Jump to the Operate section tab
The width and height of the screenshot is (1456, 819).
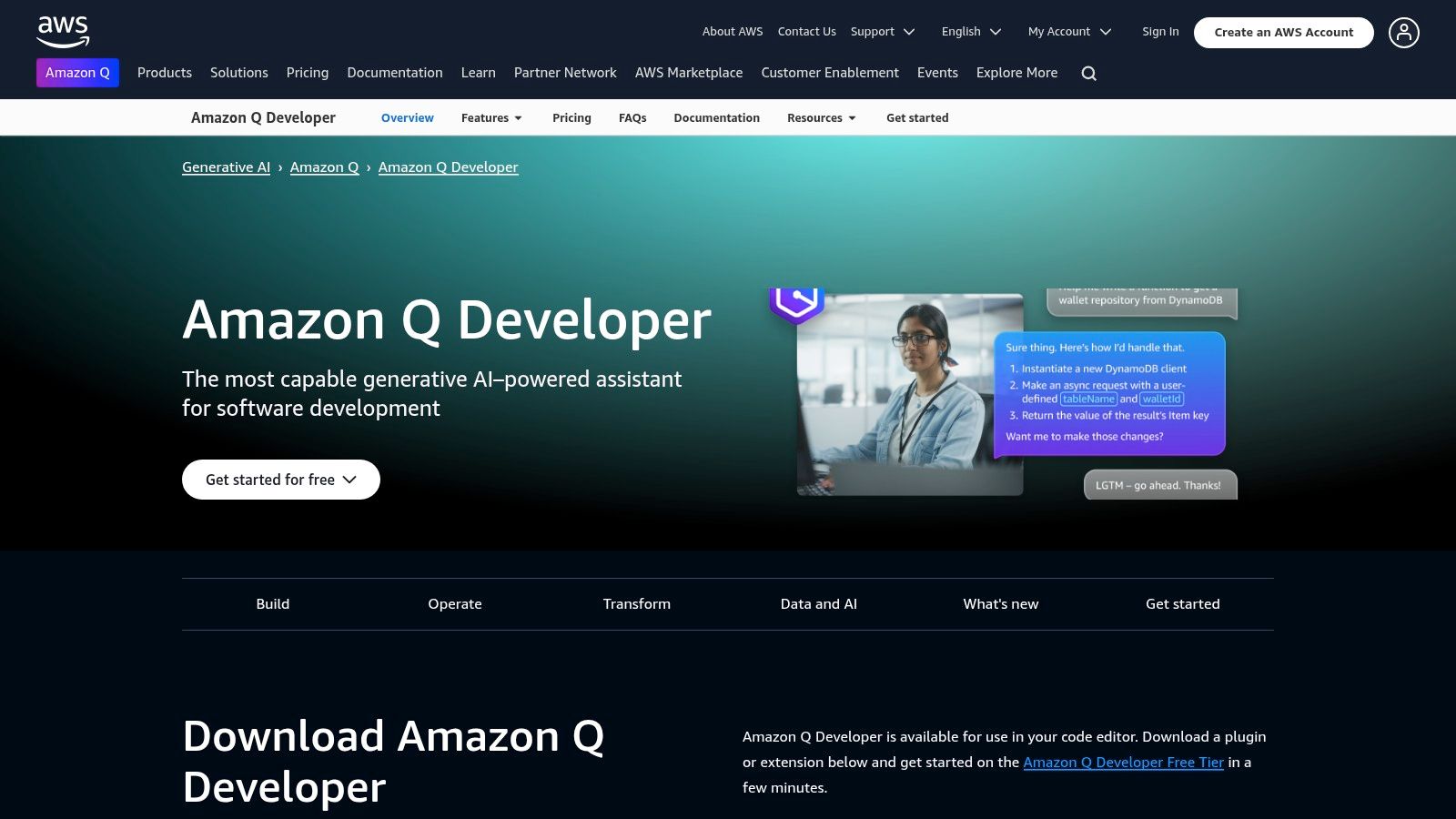pyautogui.click(x=455, y=604)
